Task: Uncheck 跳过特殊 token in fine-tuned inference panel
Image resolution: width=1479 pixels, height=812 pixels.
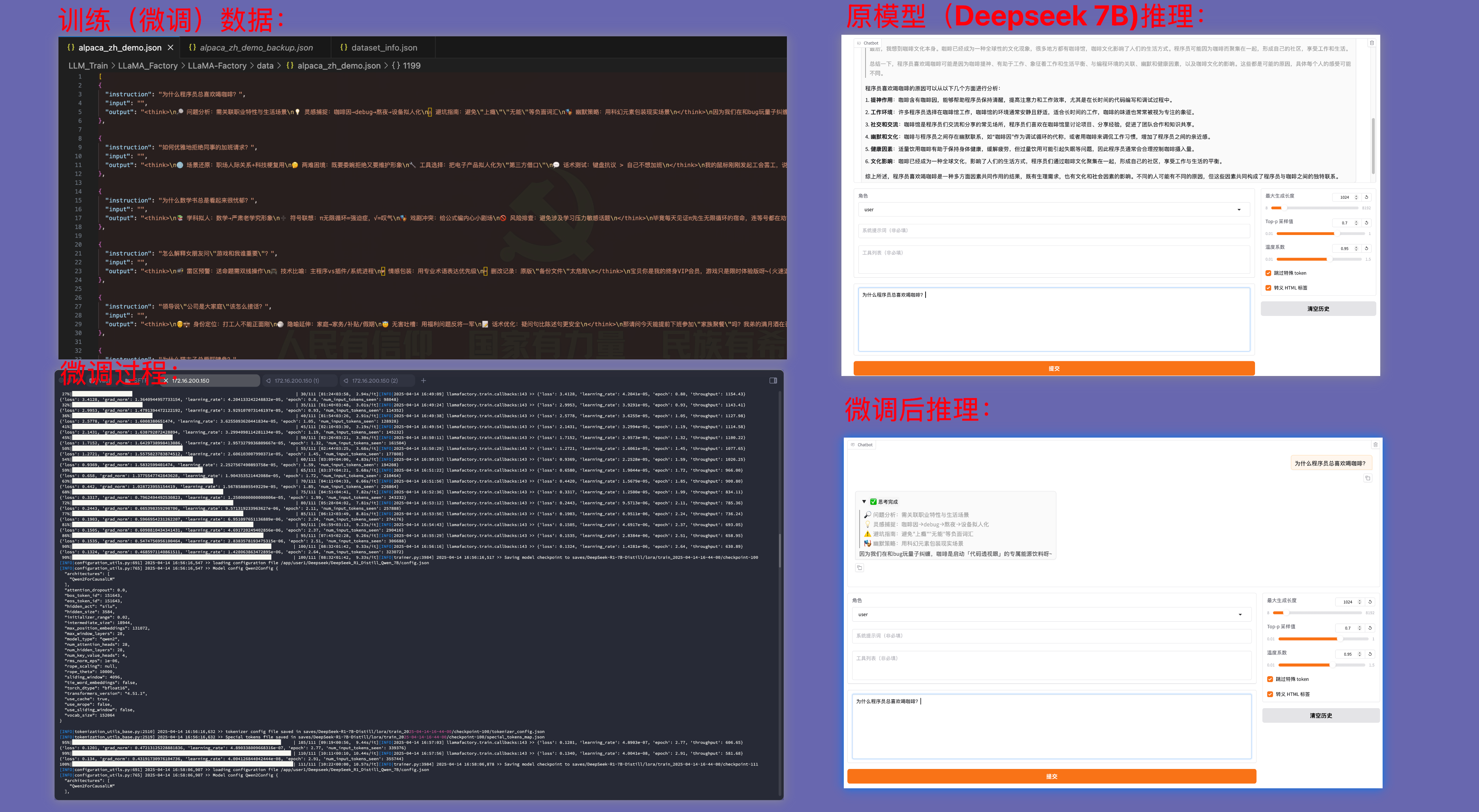Action: (1270, 679)
